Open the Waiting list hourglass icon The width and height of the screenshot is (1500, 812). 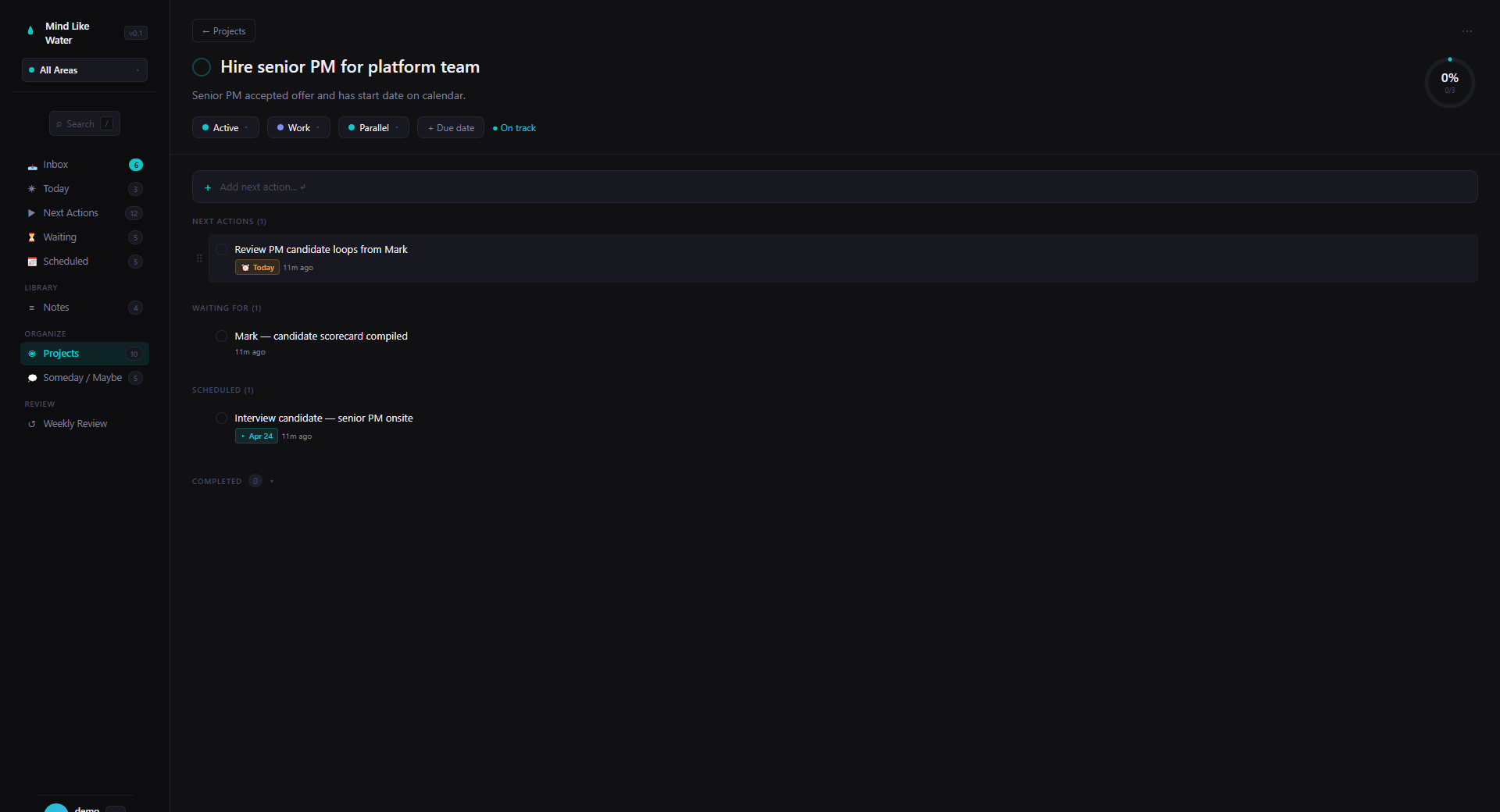point(31,237)
